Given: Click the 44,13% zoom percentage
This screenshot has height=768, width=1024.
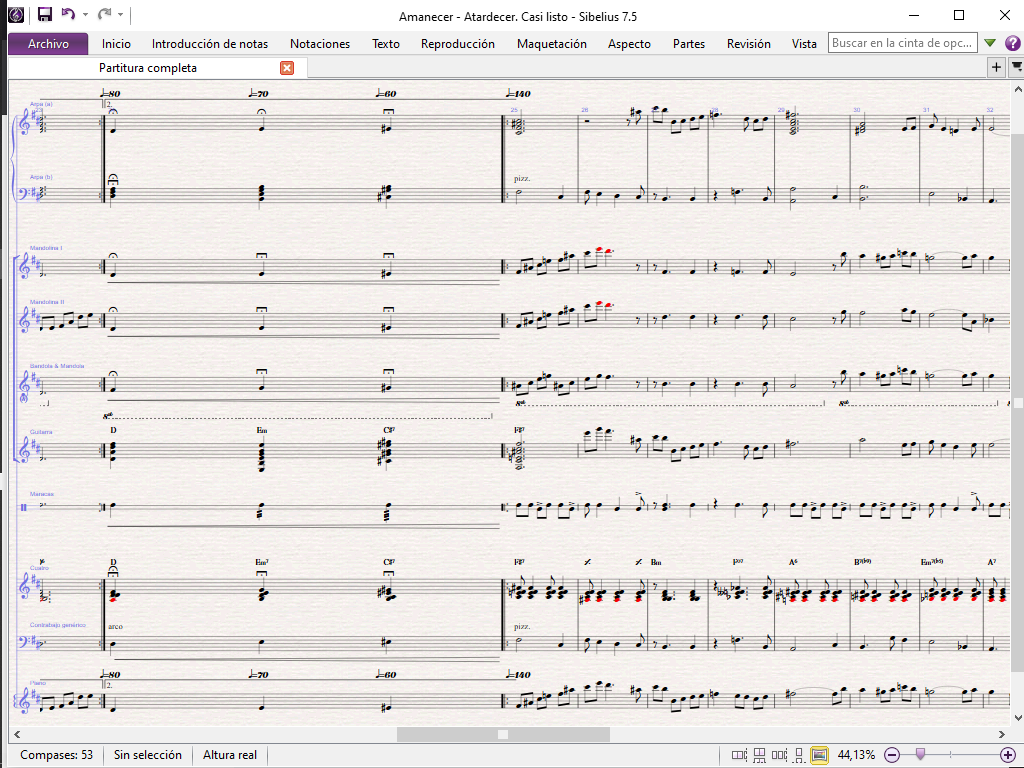Looking at the screenshot, I should [x=856, y=755].
